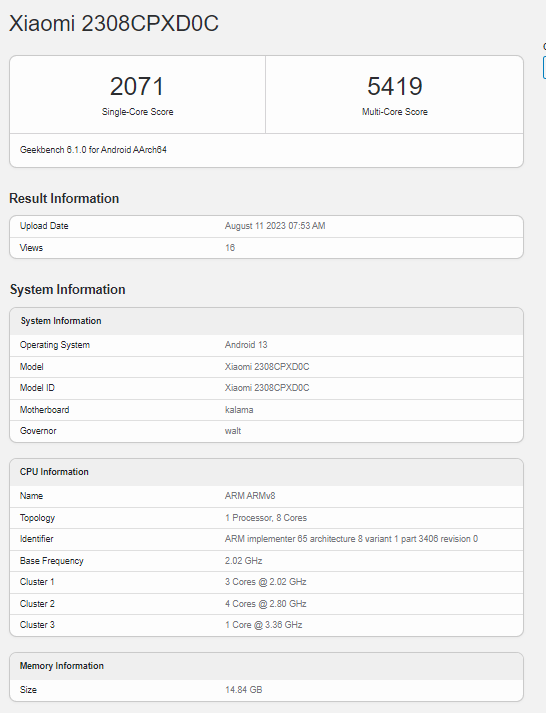Image resolution: width=546 pixels, height=713 pixels.
Task: Click the Geekbench 6.1.0 for Android AArch64 text
Action: pos(93,150)
